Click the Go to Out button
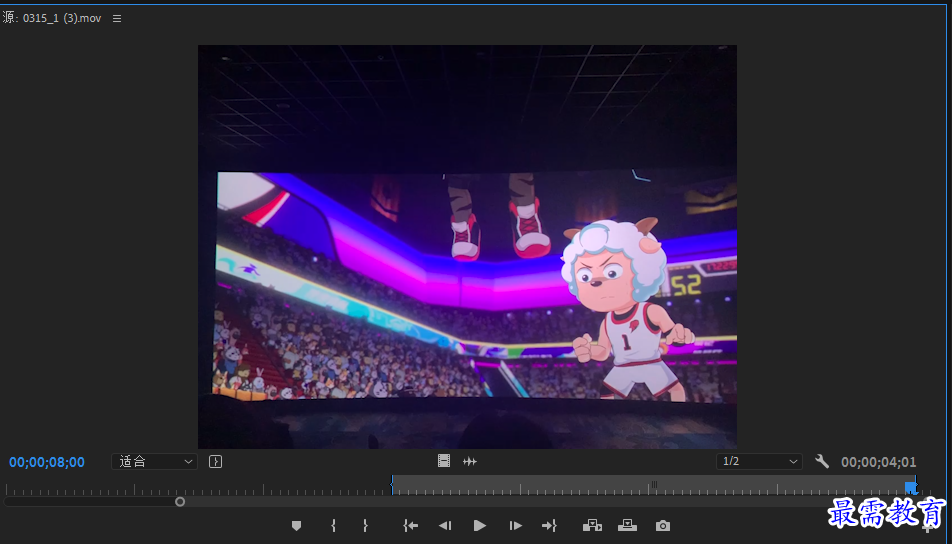952x544 pixels. pyautogui.click(x=549, y=526)
